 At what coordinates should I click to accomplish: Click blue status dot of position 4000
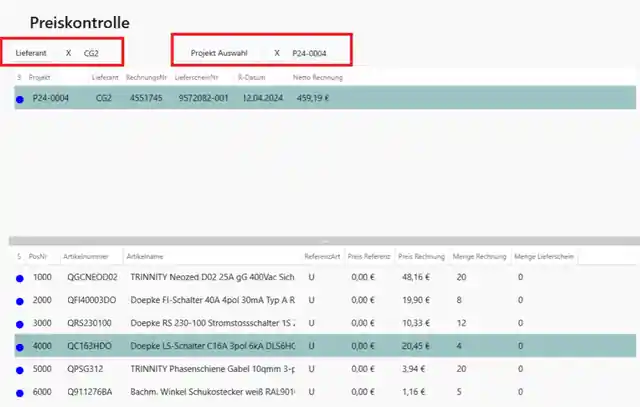point(20,347)
